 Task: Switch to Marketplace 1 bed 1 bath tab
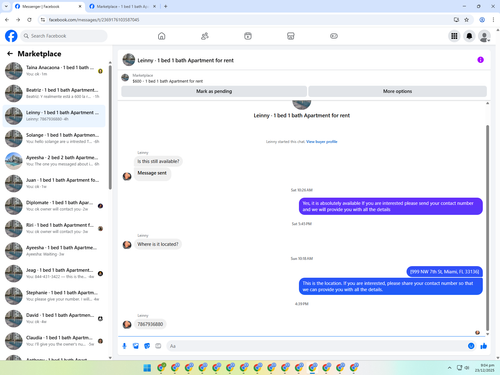click(122, 6)
